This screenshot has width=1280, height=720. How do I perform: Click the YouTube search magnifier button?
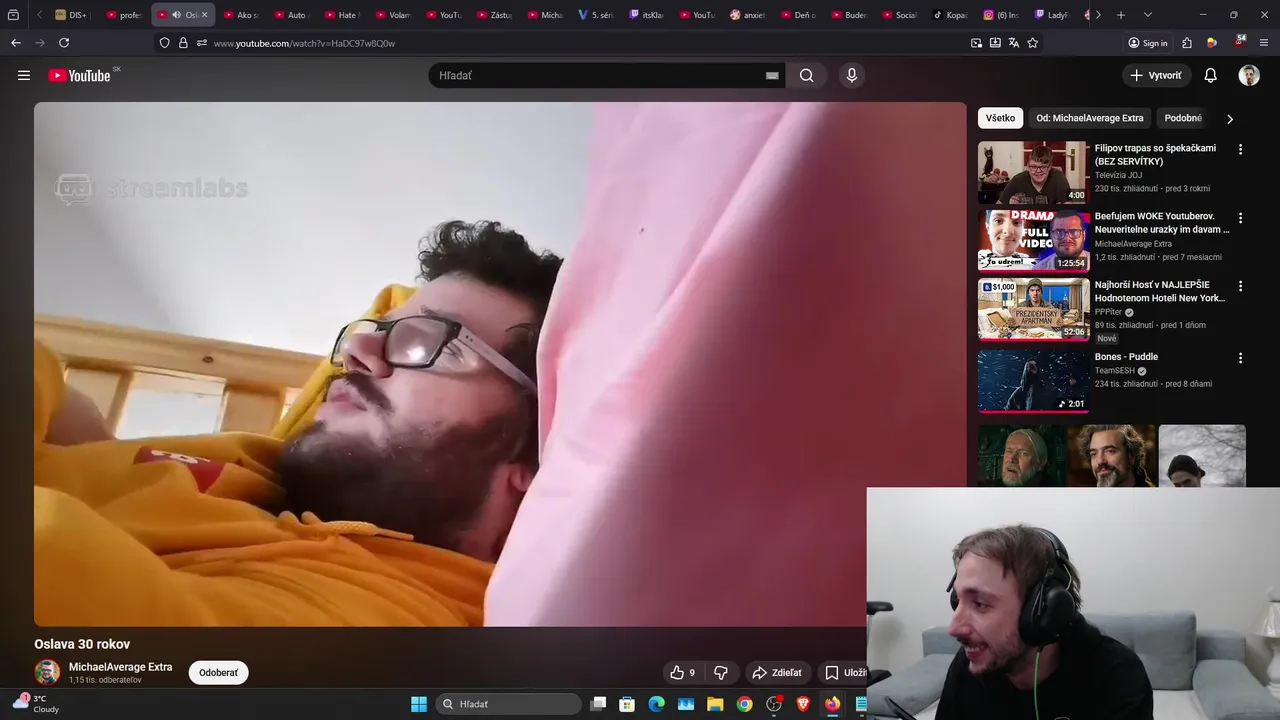coord(807,75)
